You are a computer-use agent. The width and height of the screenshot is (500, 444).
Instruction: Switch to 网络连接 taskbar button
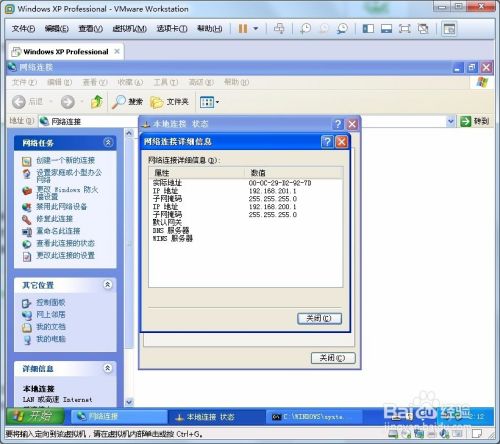[119, 416]
